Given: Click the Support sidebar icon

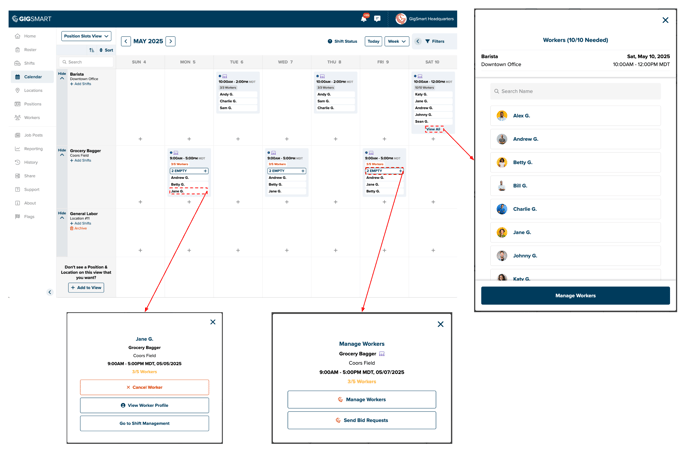Looking at the screenshot, I should pos(18,190).
